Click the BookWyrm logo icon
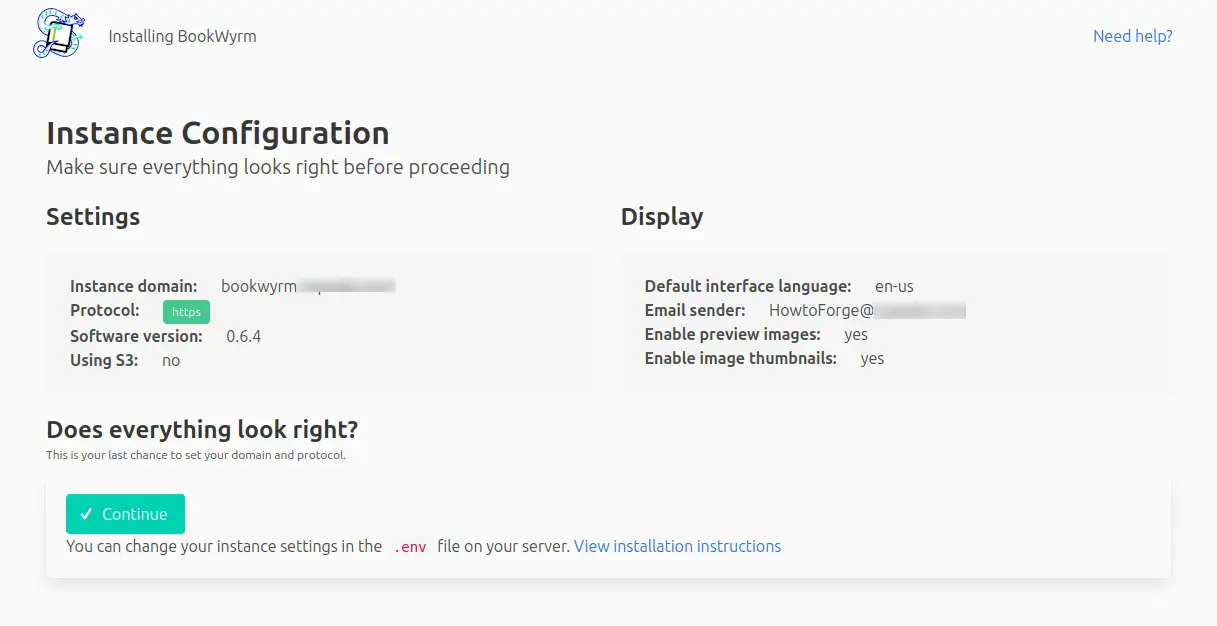1217x626 pixels. (x=59, y=34)
